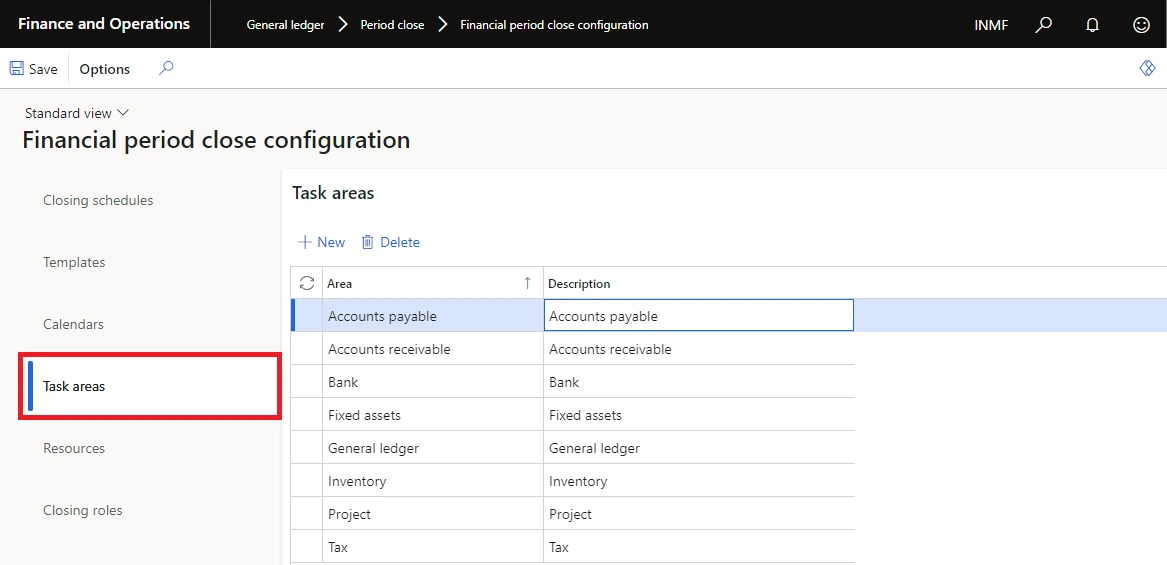The height and width of the screenshot is (565, 1167).
Task: Open the Templates tab
Action: 74,262
